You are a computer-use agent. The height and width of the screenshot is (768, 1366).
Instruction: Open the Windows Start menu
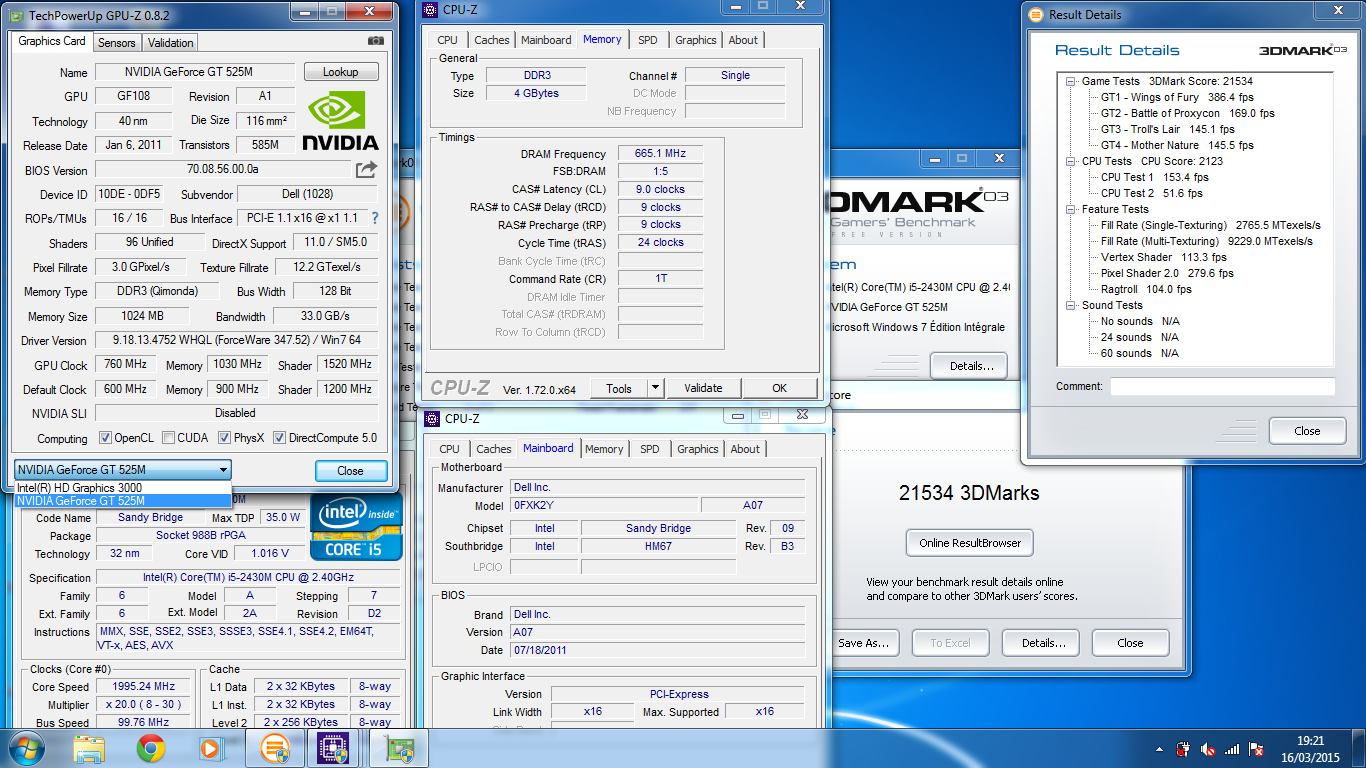[25, 748]
